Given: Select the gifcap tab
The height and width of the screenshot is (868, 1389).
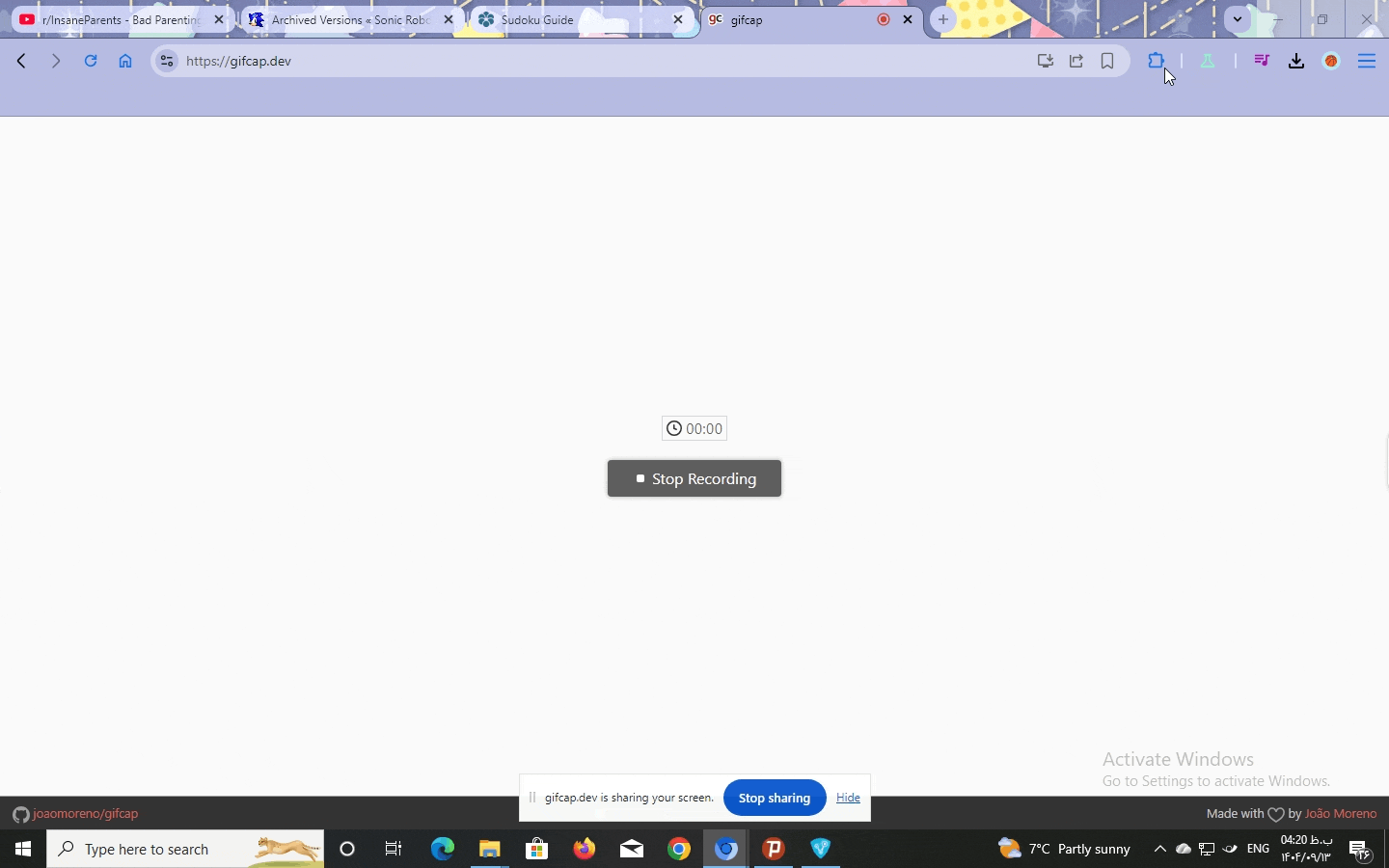Looking at the screenshot, I should coord(810,19).
